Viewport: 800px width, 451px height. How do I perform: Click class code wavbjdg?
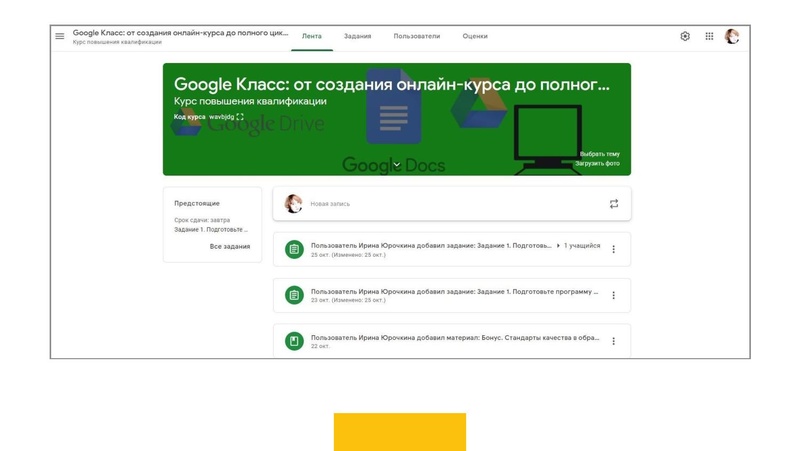(221, 117)
